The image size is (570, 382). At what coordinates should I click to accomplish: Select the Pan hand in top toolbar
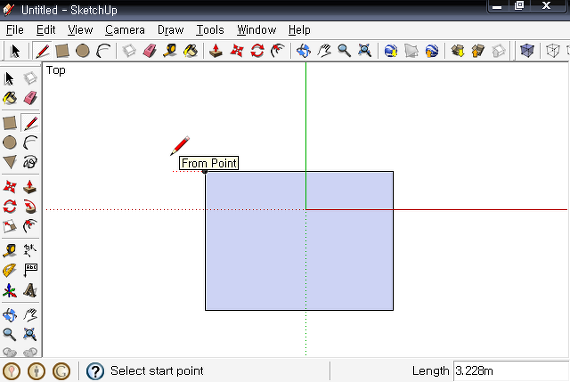click(x=324, y=51)
